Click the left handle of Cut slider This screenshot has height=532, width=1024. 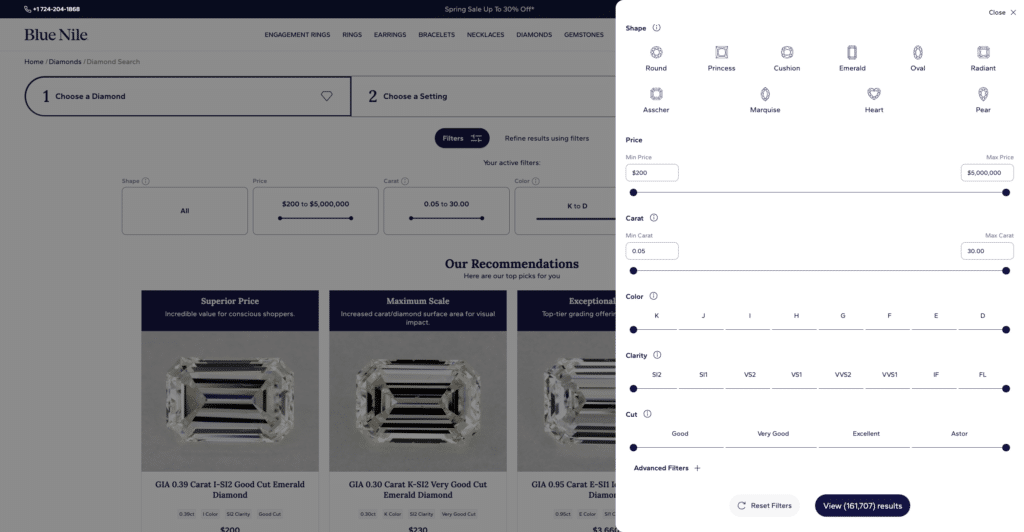point(633,447)
